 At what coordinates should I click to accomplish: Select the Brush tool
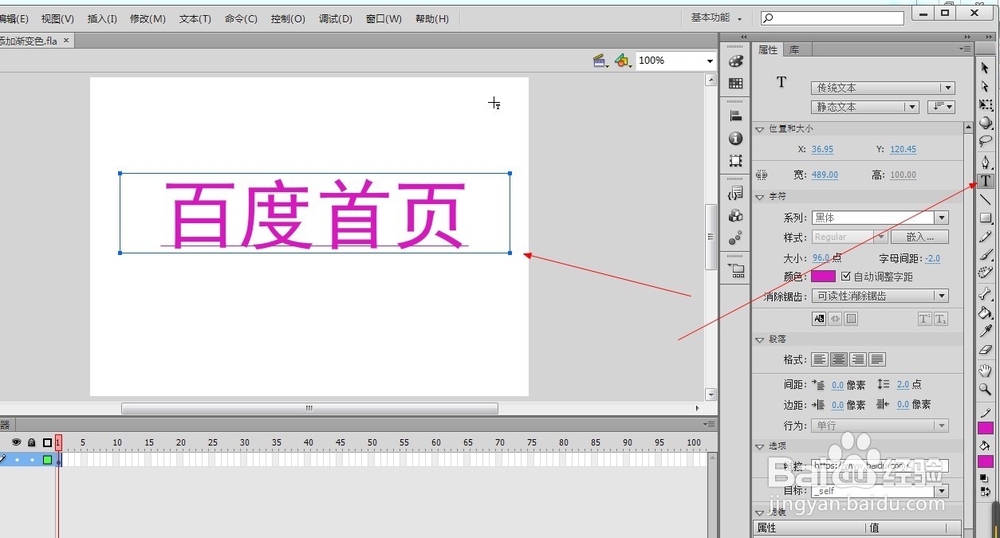[985, 255]
